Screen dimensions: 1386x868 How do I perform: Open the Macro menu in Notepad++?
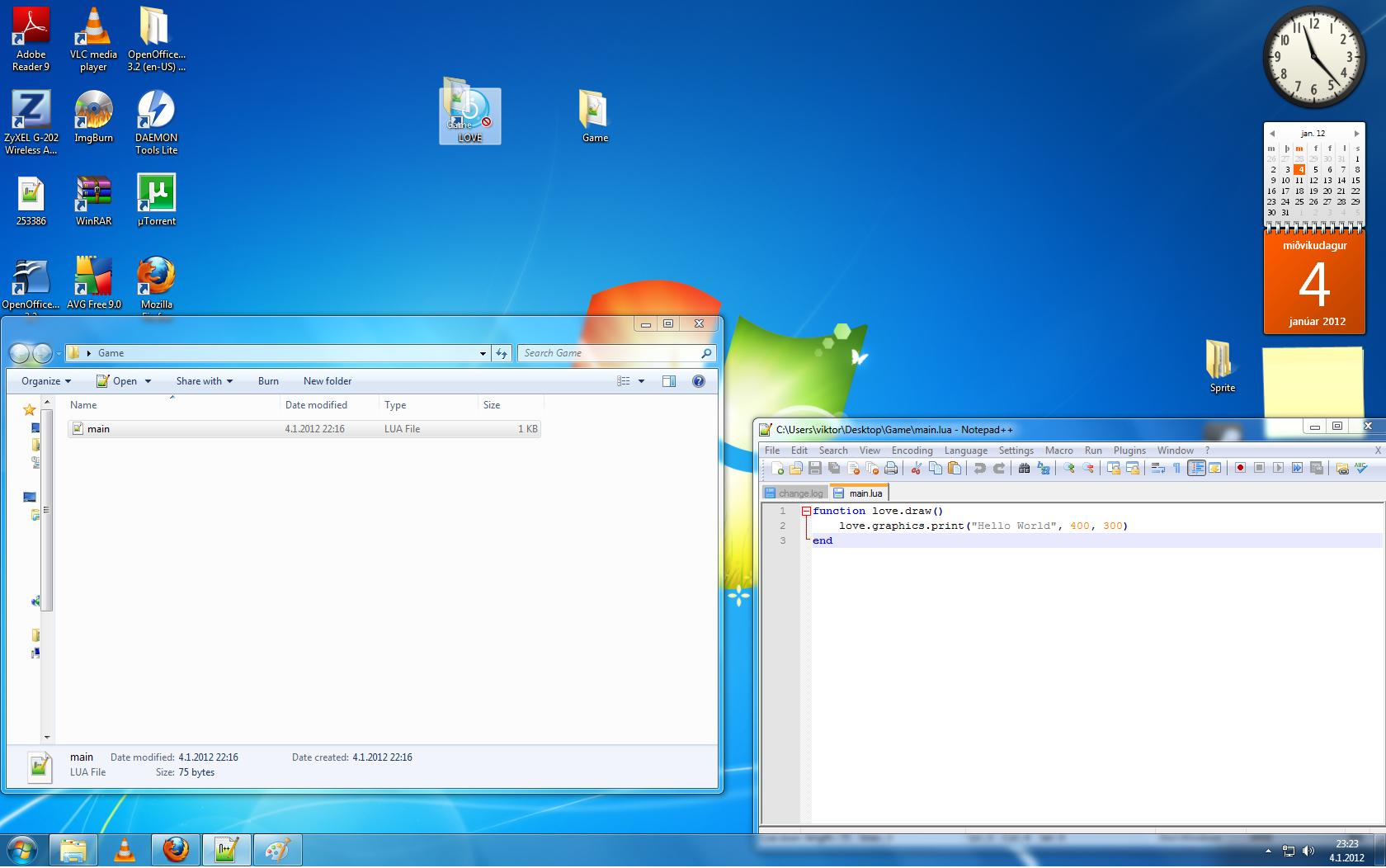1058,451
